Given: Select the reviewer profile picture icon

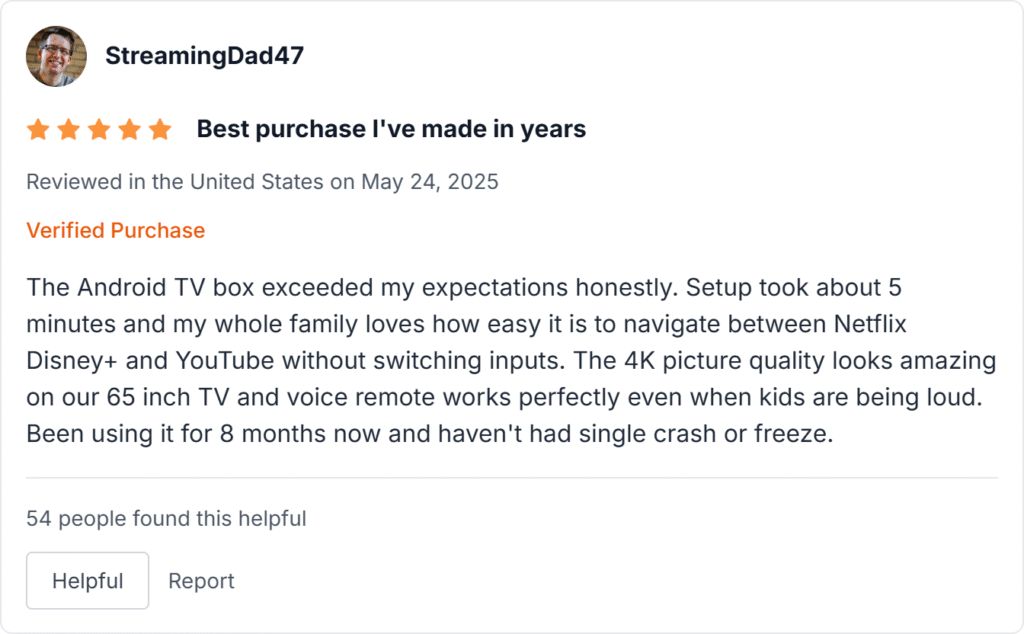Looking at the screenshot, I should (x=55, y=55).
